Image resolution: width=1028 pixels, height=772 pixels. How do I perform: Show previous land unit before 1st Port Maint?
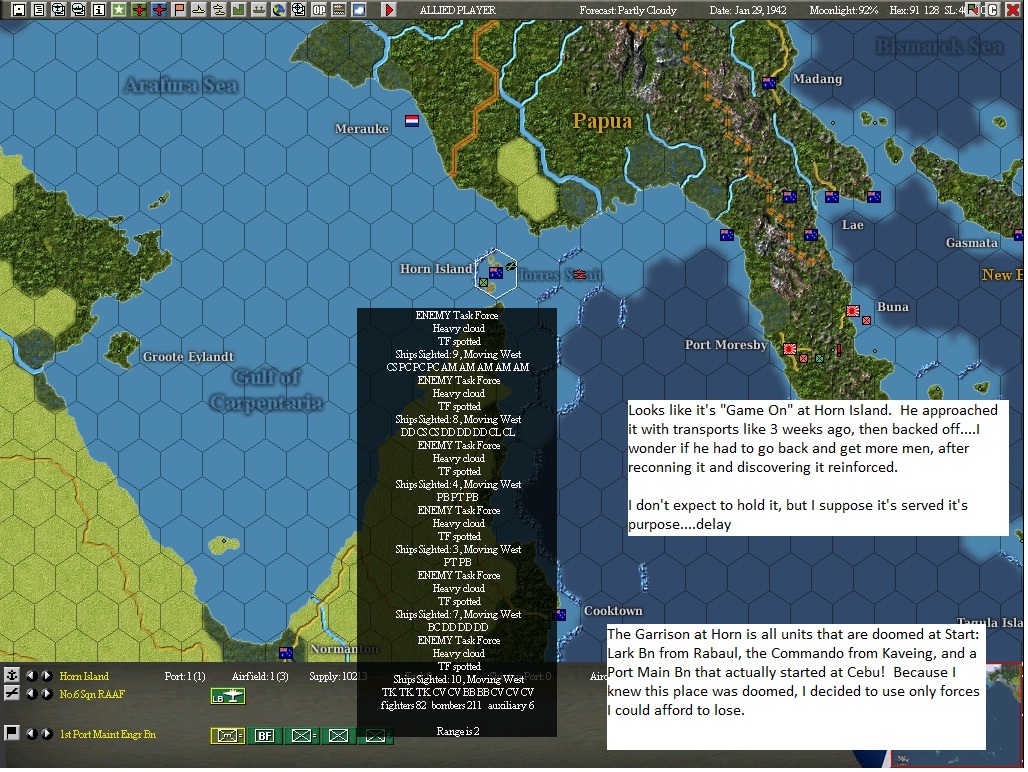tap(31, 734)
